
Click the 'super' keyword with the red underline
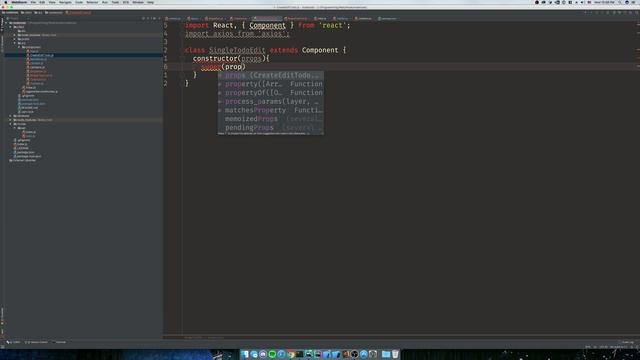[211, 67]
